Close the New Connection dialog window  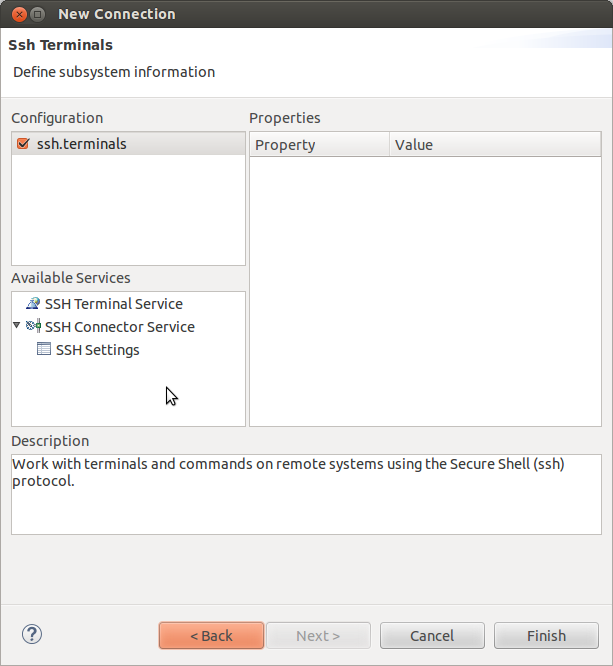(x=15, y=14)
